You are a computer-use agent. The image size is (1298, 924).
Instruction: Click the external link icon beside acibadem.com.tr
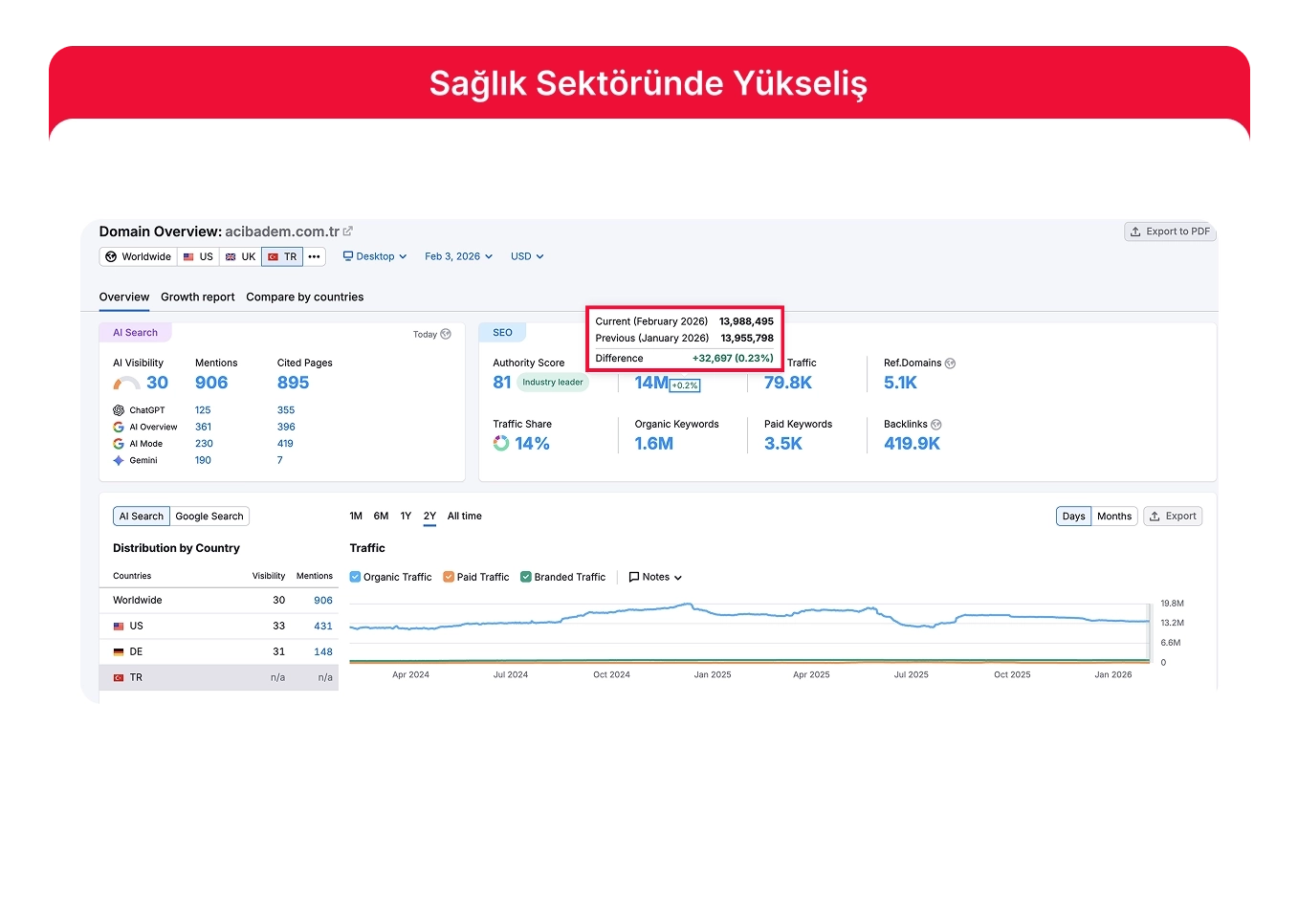point(348,231)
